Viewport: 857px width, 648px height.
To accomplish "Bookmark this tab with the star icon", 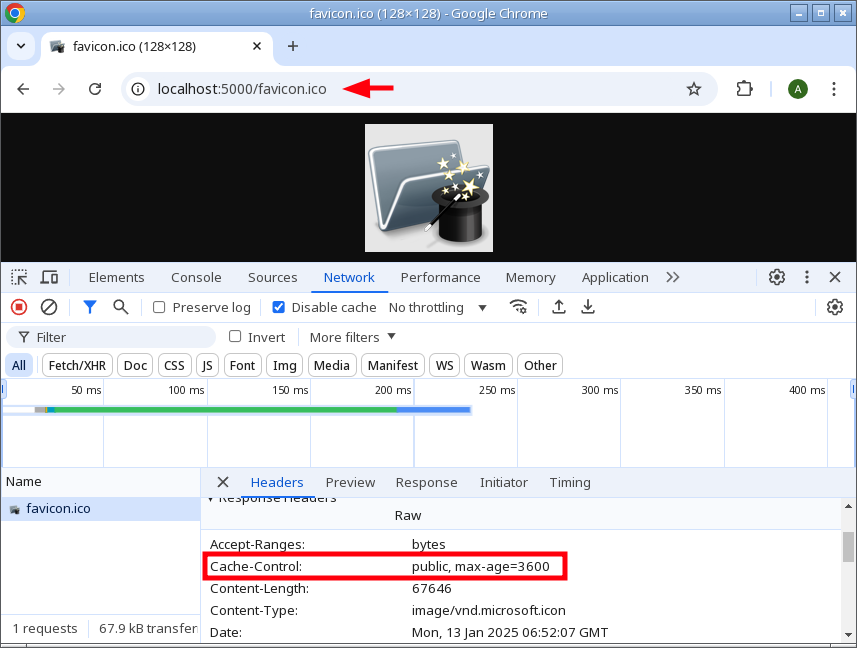I will (694, 89).
